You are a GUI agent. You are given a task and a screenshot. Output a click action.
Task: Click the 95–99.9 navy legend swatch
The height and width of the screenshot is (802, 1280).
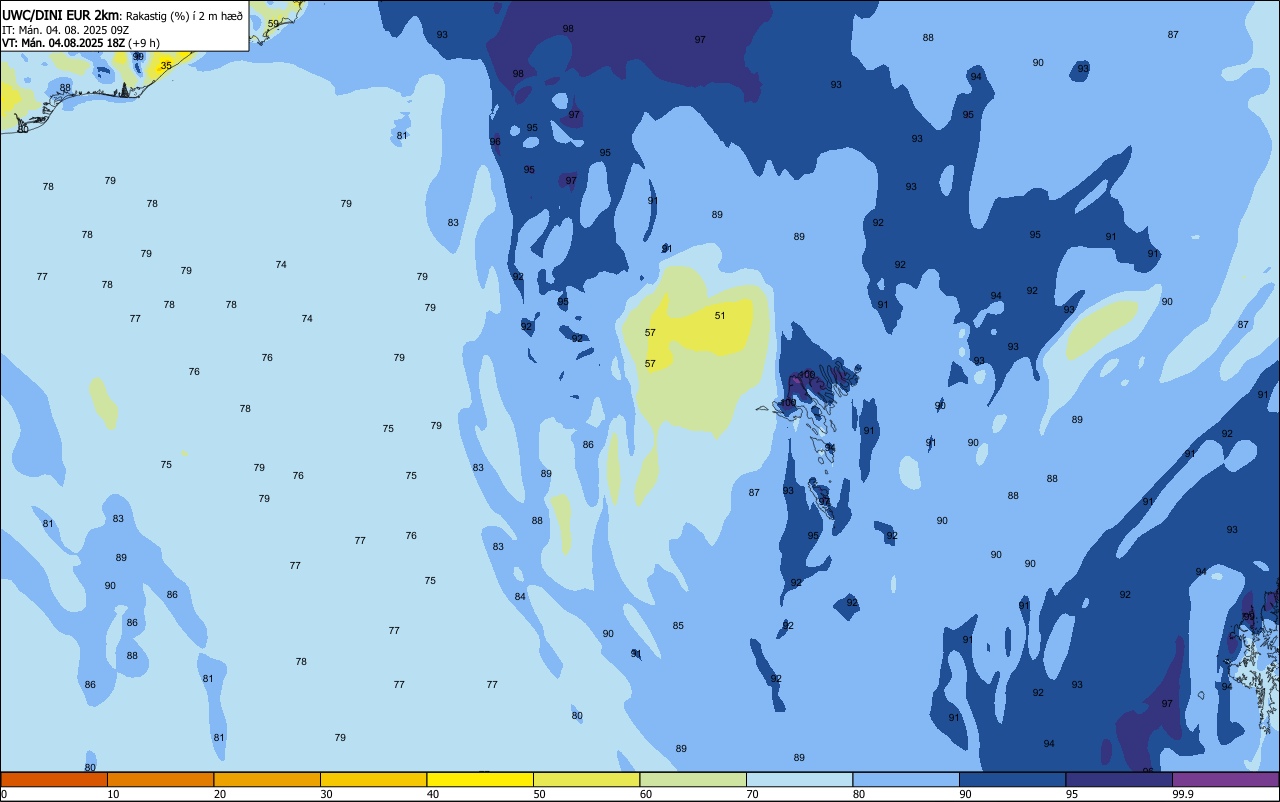pos(1119,779)
